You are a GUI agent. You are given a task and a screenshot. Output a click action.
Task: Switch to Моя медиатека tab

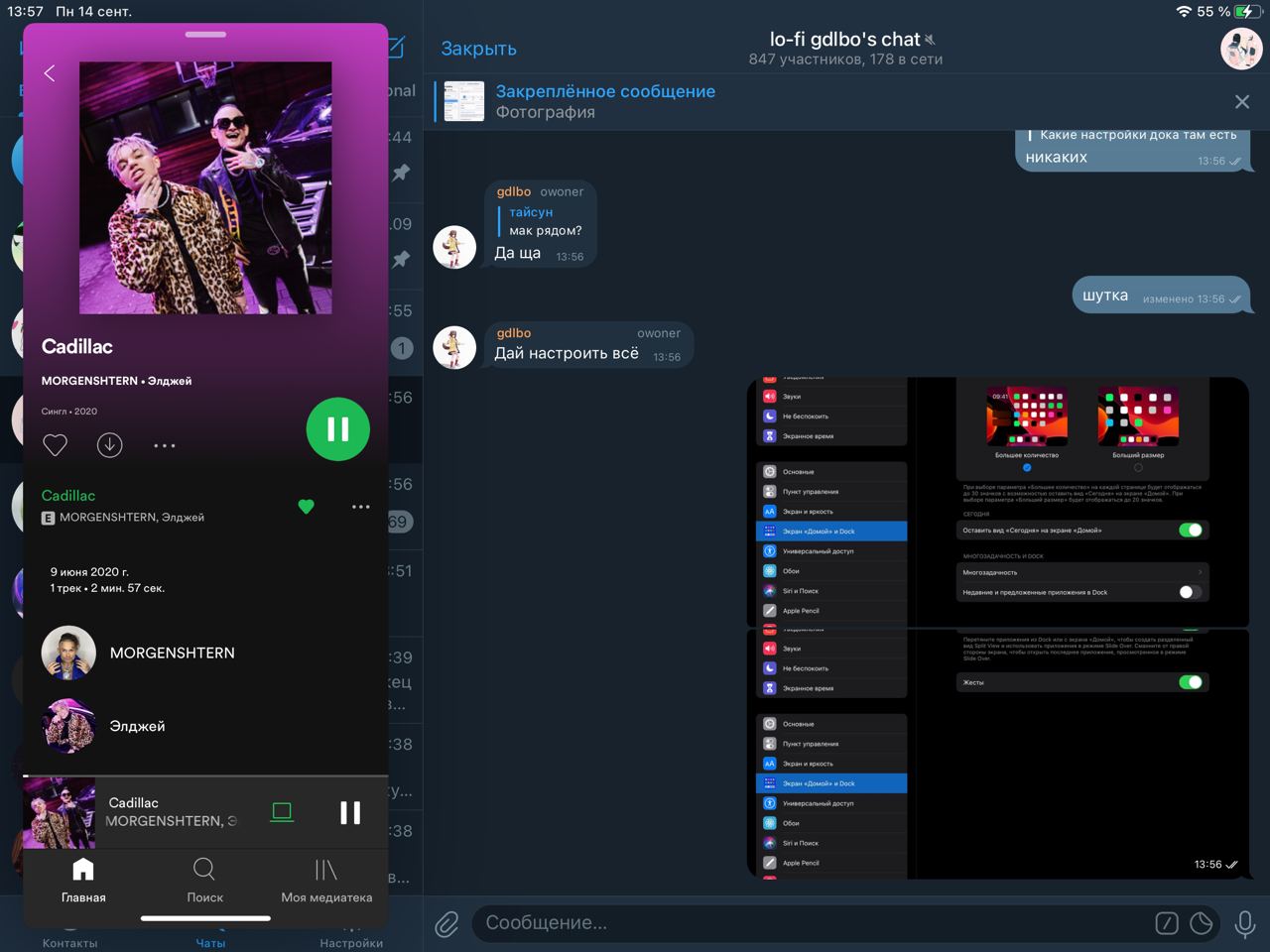[326, 881]
